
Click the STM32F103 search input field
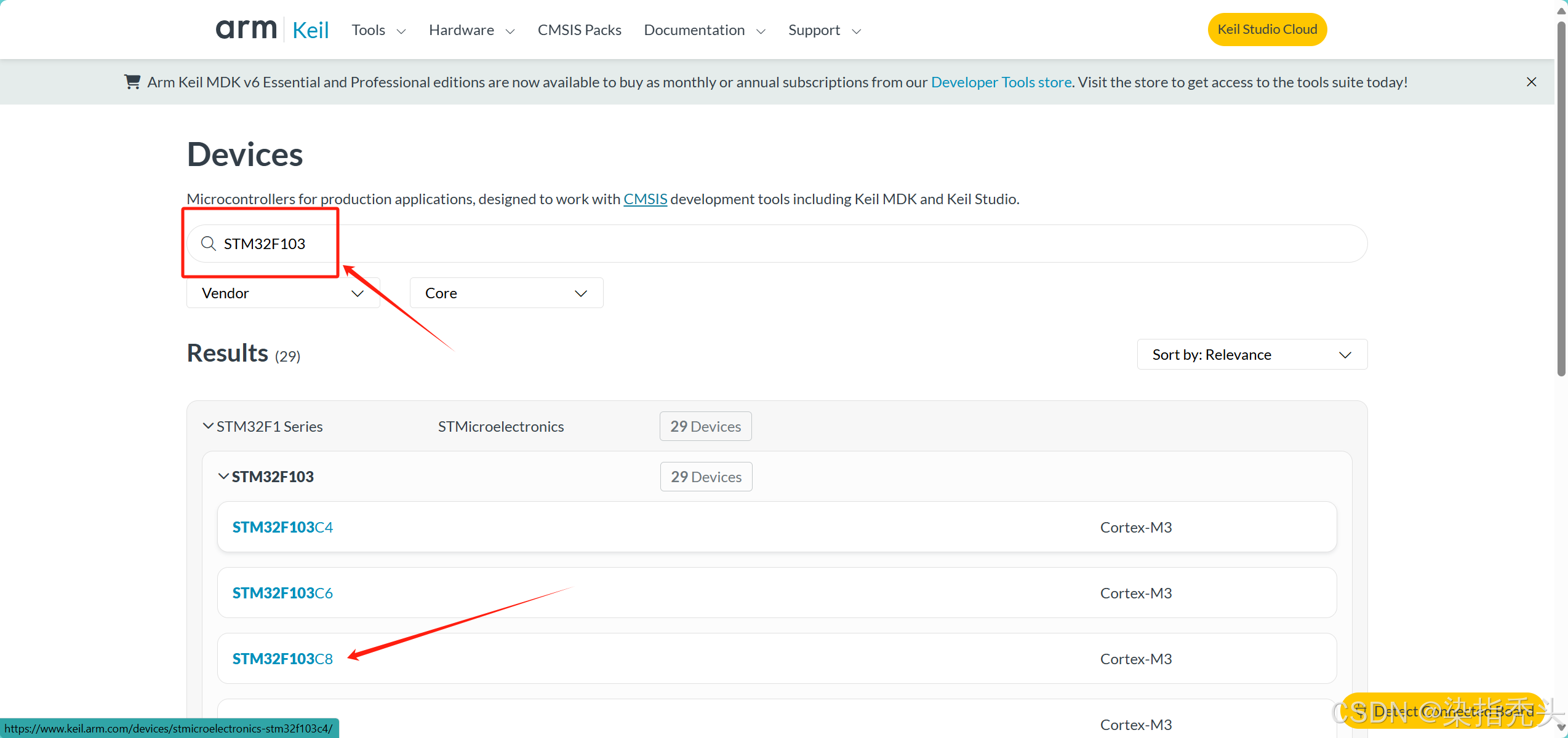(x=775, y=244)
